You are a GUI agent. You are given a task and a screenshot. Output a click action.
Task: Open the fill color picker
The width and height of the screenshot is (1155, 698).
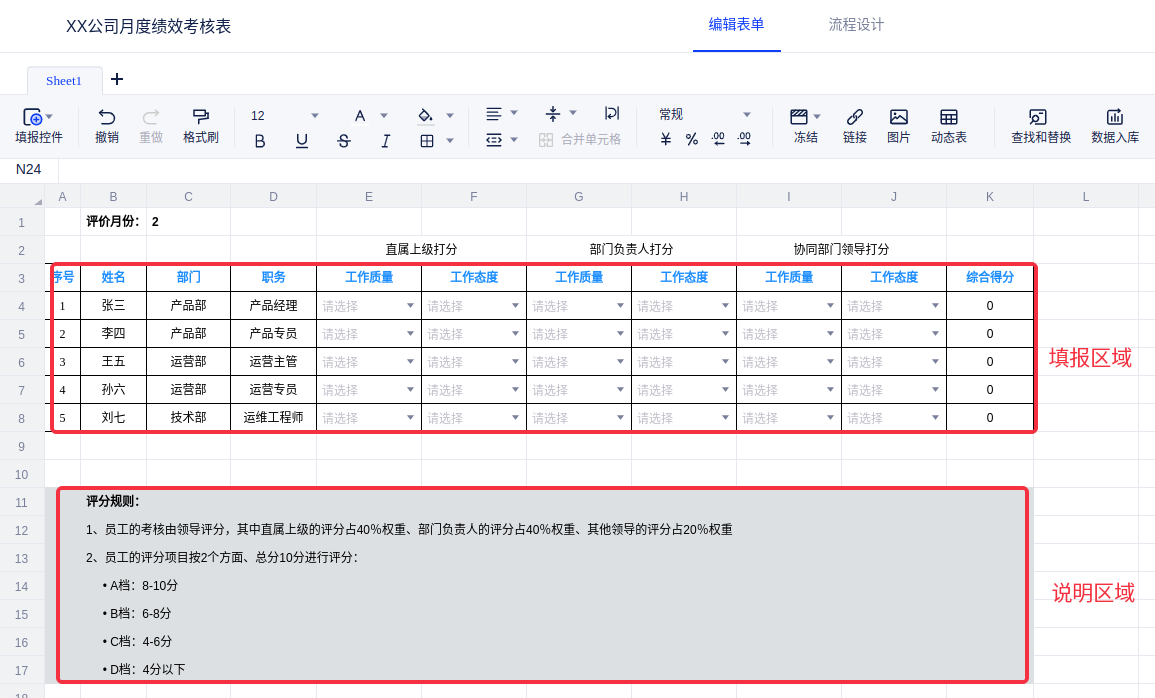[x=426, y=115]
